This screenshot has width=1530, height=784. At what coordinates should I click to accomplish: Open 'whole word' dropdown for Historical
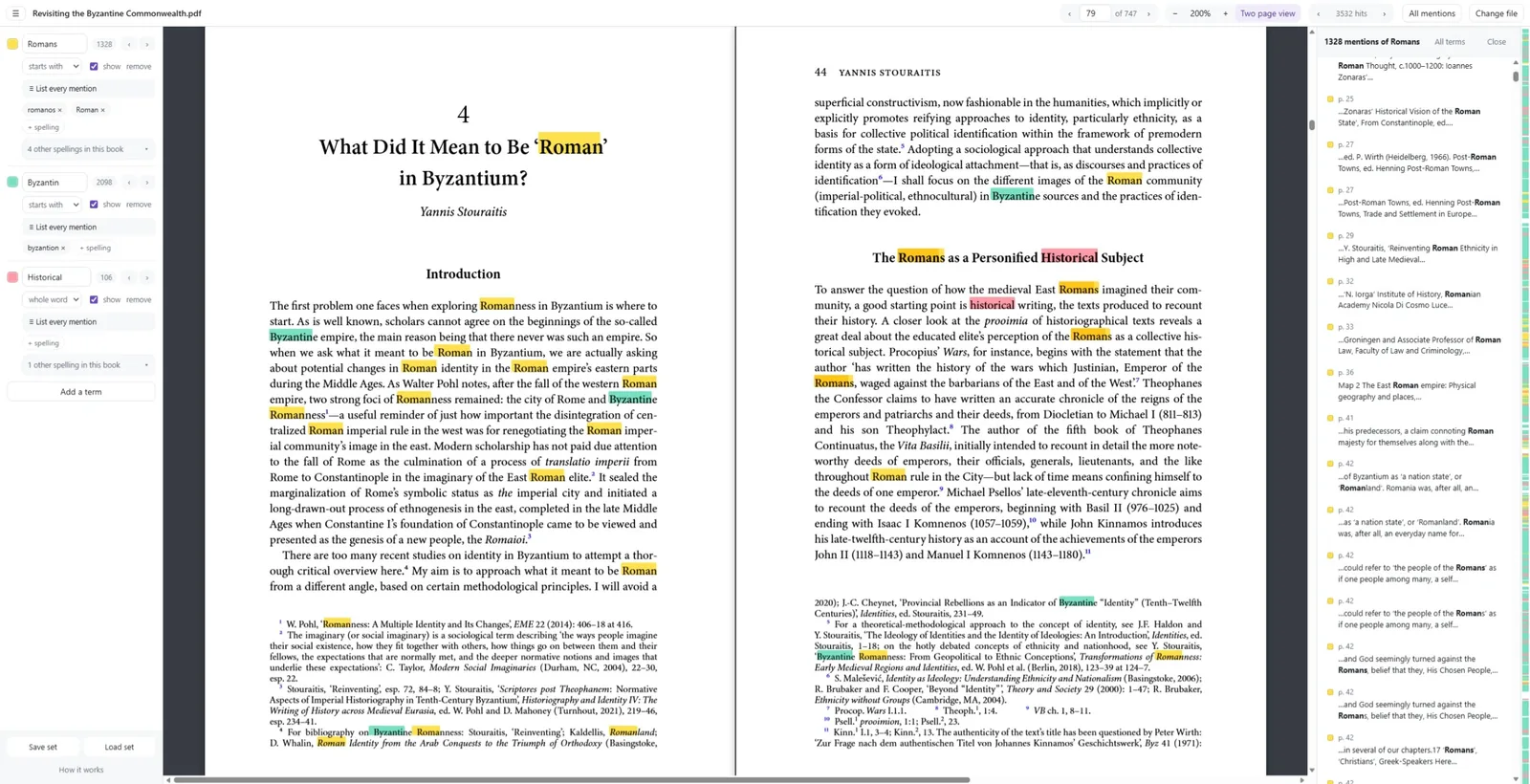[x=54, y=299]
